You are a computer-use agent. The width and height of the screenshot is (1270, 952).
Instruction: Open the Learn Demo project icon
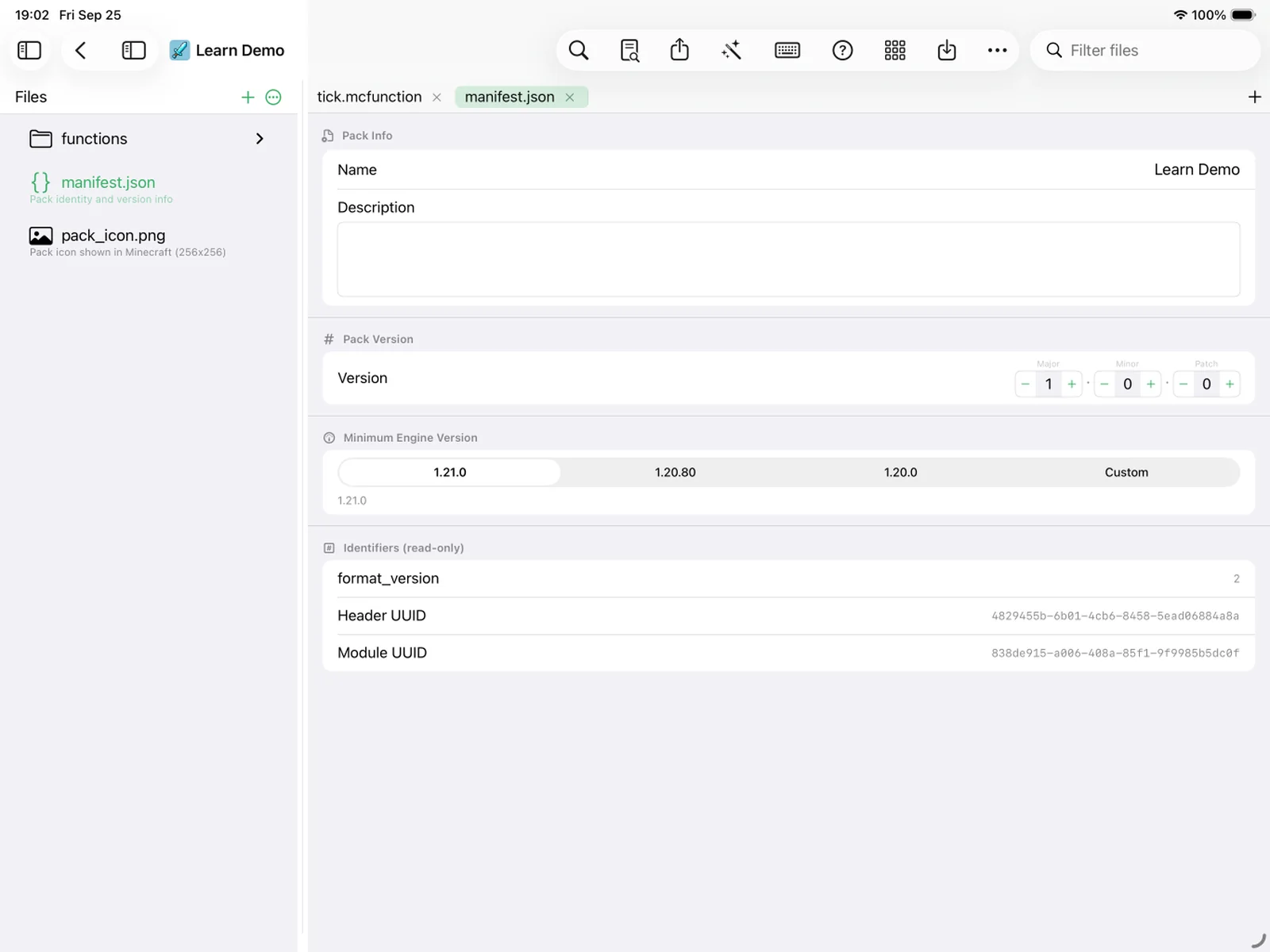pos(179,50)
